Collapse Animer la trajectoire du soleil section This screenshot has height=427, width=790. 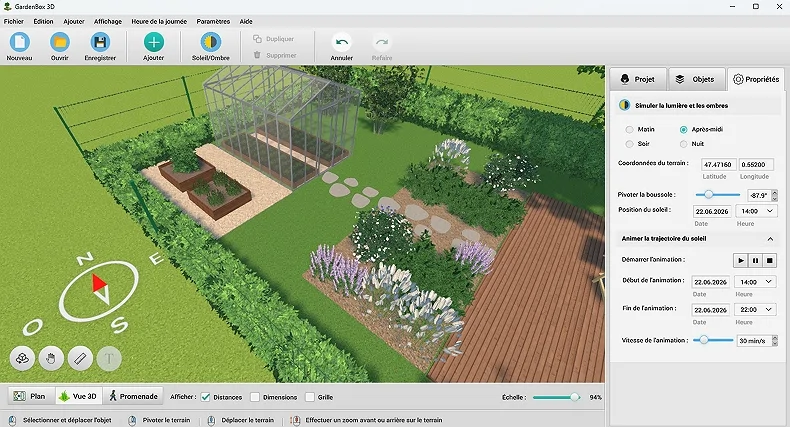[x=770, y=239]
